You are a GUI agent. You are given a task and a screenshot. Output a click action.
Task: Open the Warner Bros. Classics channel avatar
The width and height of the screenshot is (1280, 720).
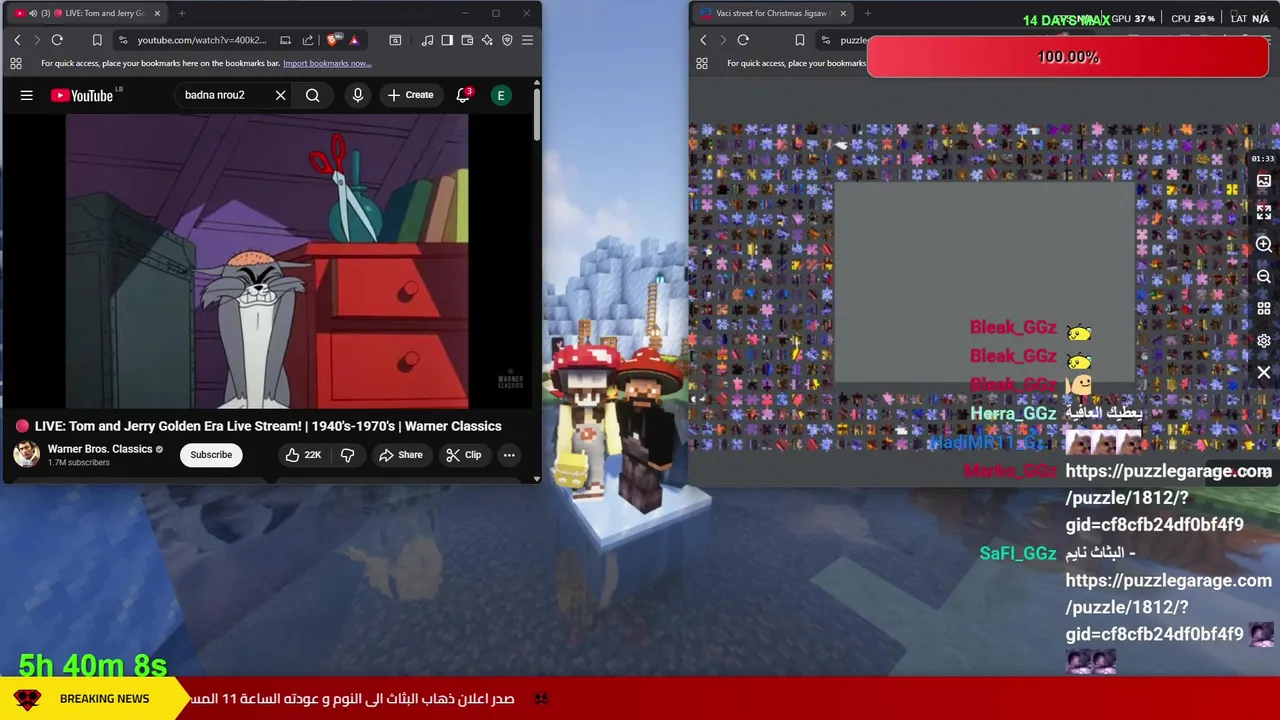pos(26,454)
